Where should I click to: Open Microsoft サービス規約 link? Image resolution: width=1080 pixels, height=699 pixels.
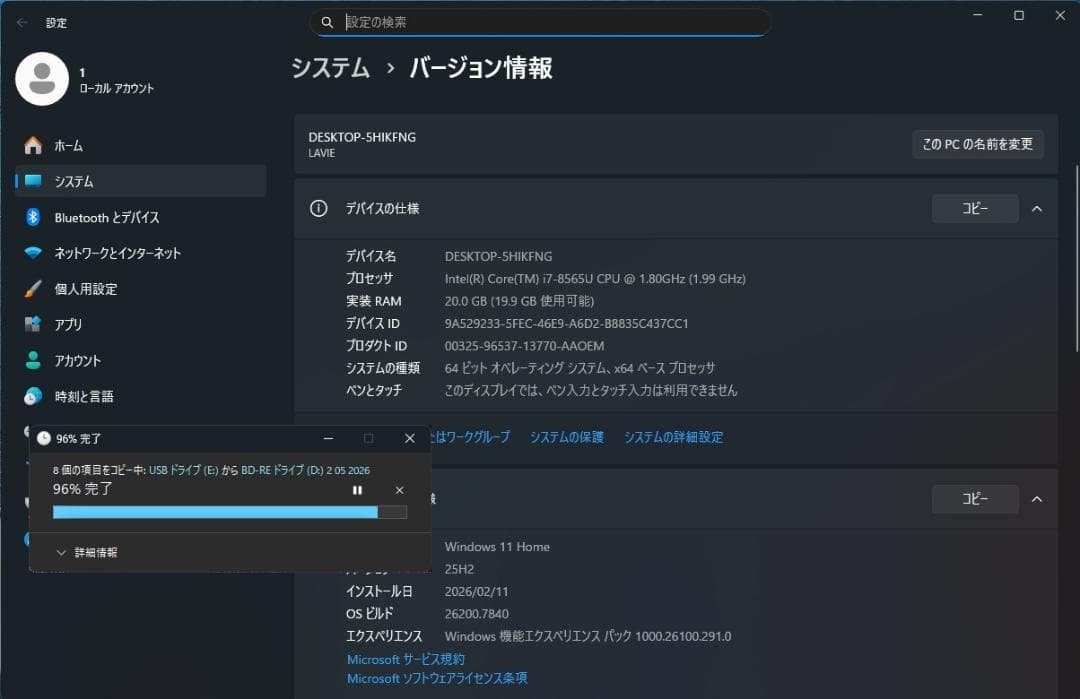(x=406, y=659)
